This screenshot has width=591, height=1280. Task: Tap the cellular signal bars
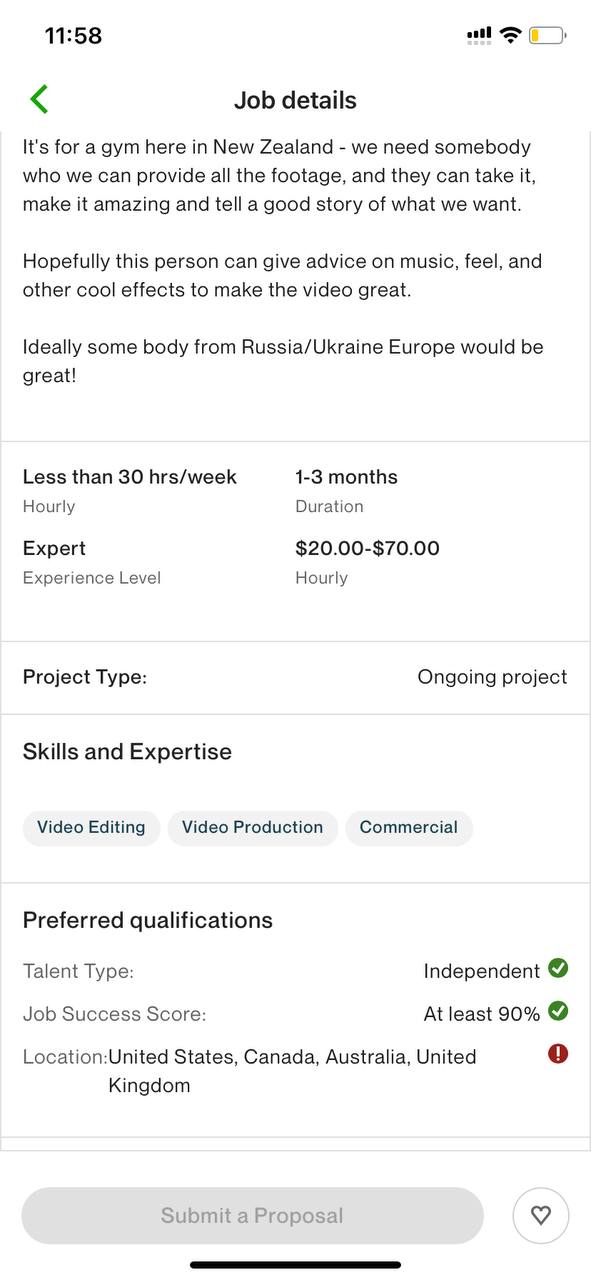tap(479, 36)
